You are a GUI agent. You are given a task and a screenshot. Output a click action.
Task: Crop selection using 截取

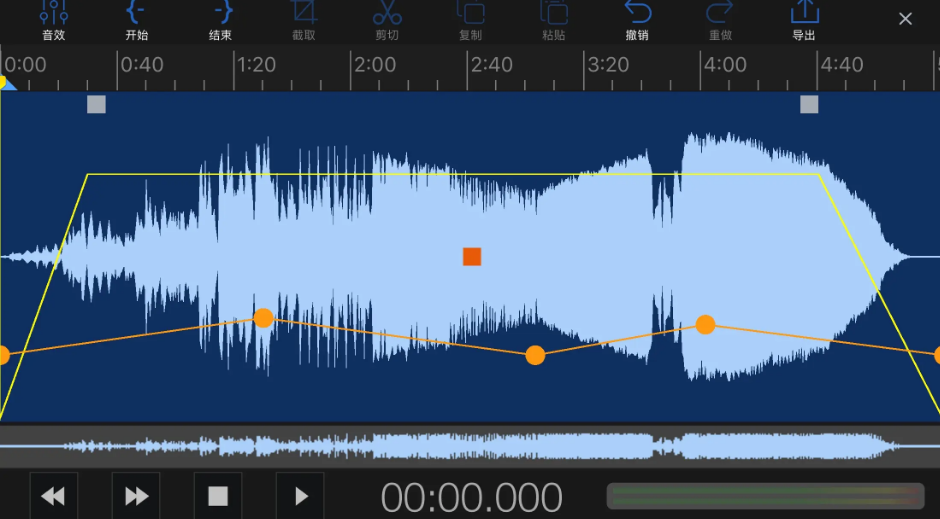(303, 20)
